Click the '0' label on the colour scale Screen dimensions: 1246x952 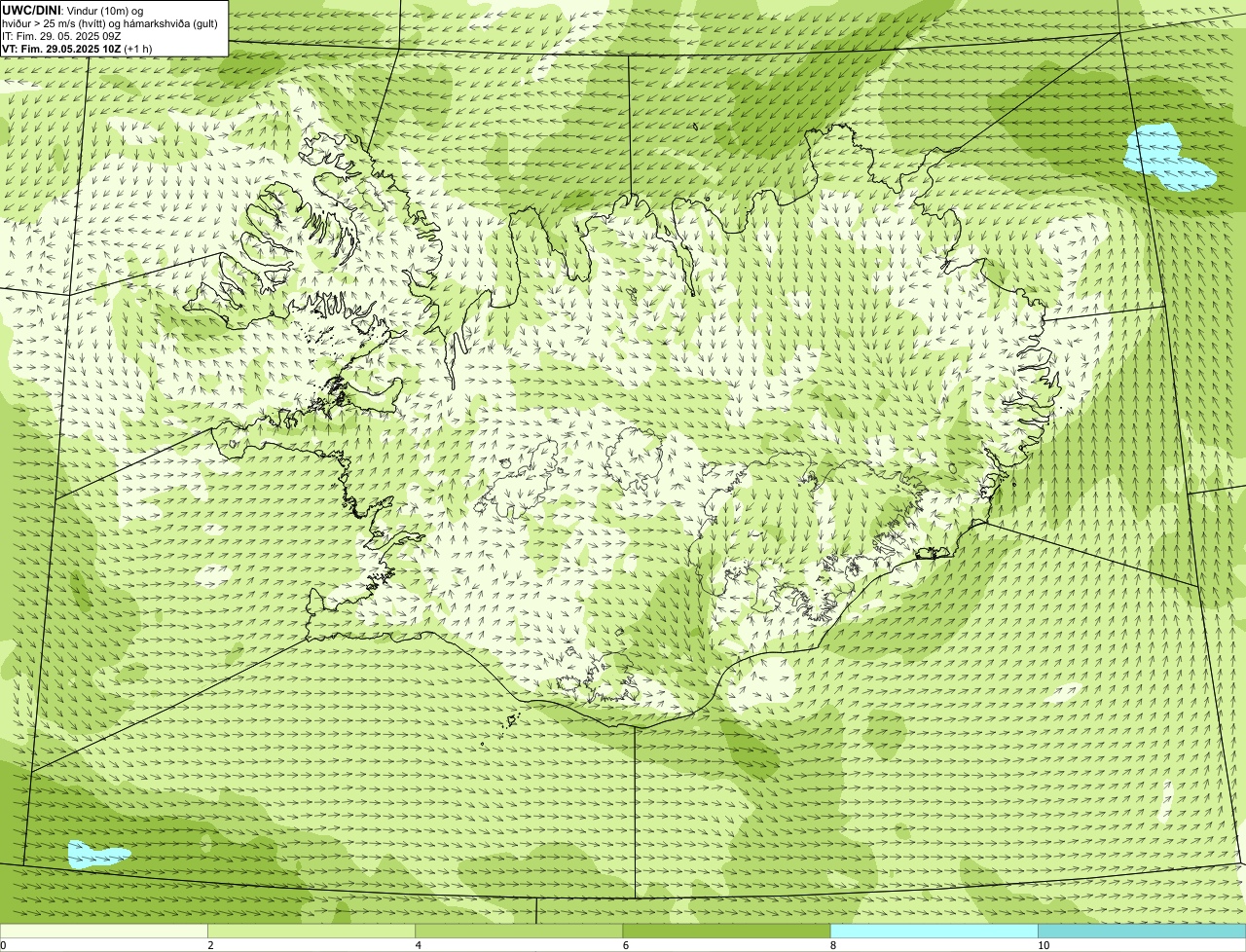click(4, 945)
